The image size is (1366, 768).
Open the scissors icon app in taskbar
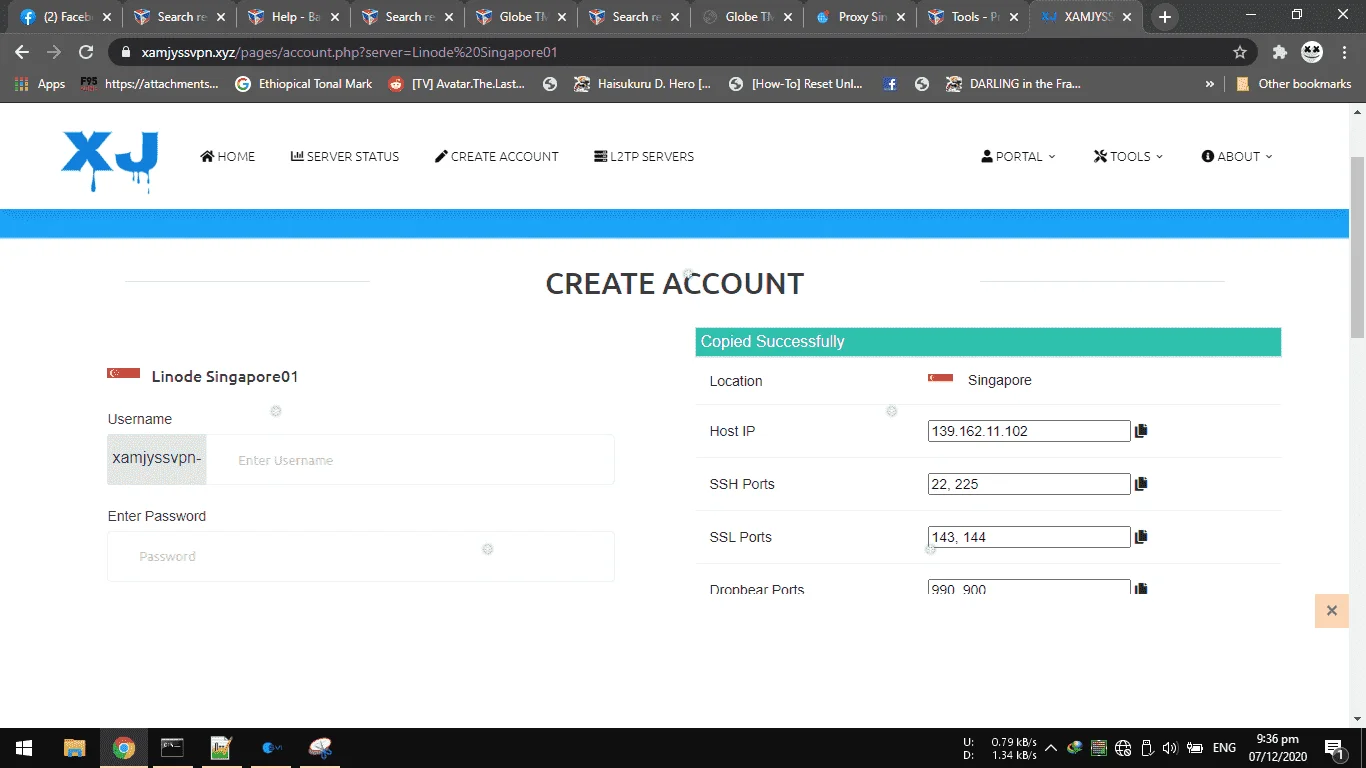coord(320,748)
